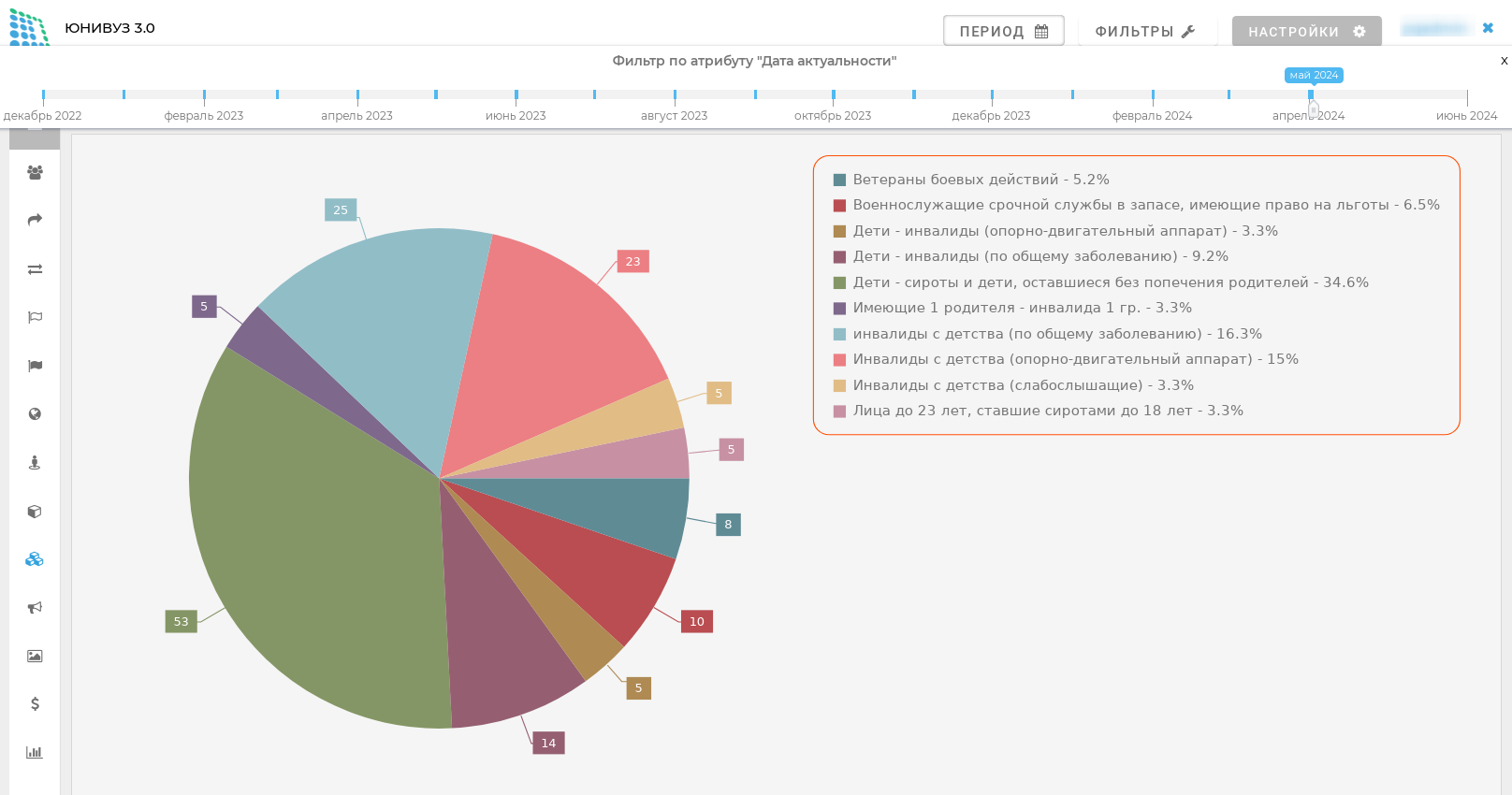Select the globe sidebar icon
Image resolution: width=1512 pixels, height=795 pixels.
click(35, 414)
